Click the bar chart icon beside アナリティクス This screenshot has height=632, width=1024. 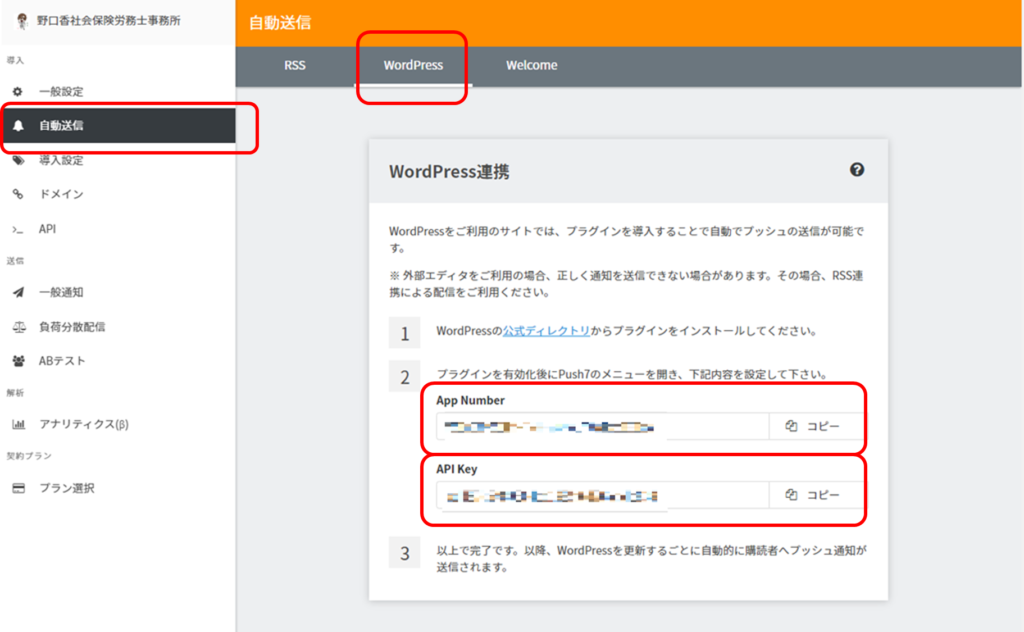(18, 424)
